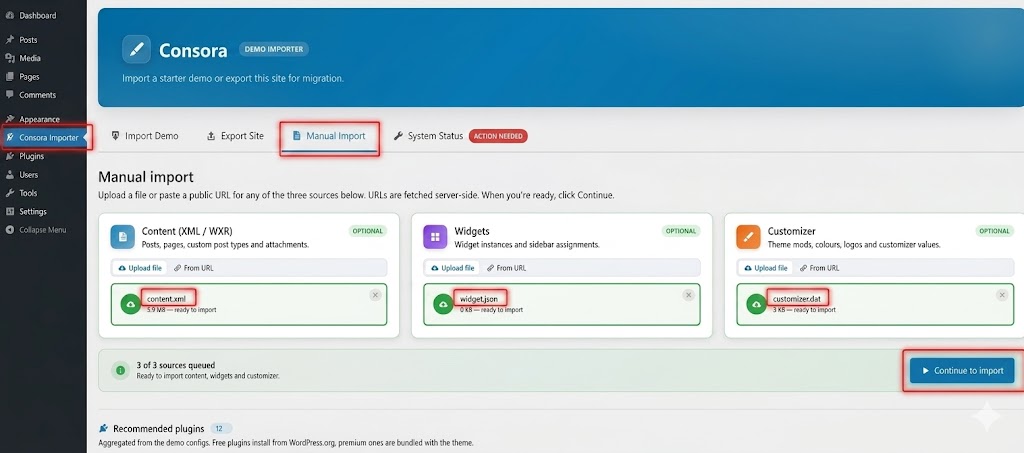Remove the queued content.xml file
The image size is (1024, 453).
click(375, 295)
